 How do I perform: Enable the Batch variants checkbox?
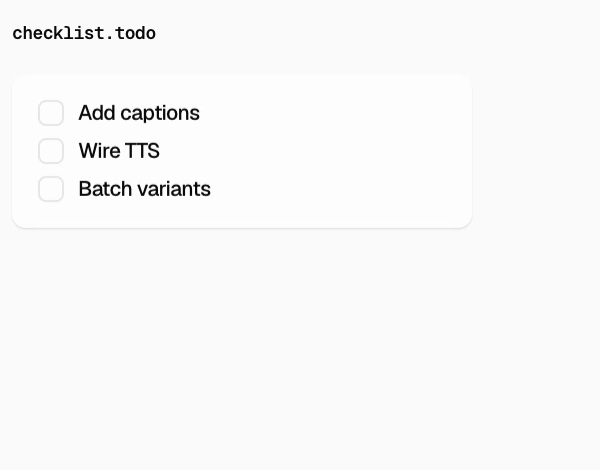(x=51, y=189)
